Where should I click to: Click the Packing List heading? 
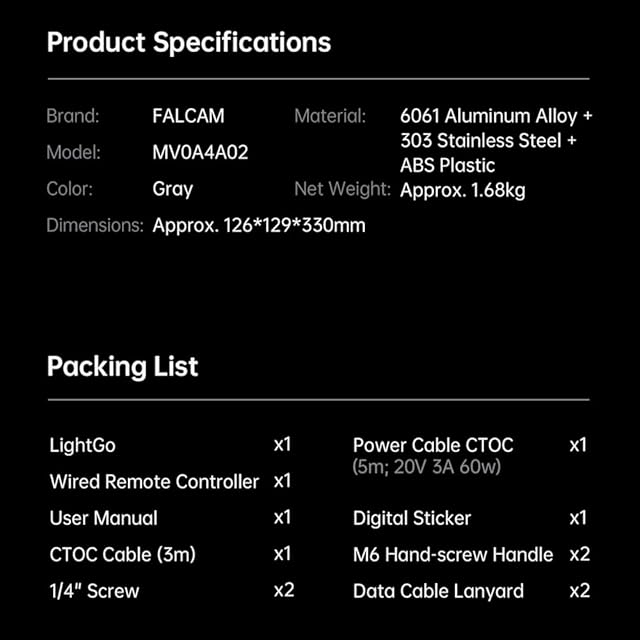(x=123, y=366)
